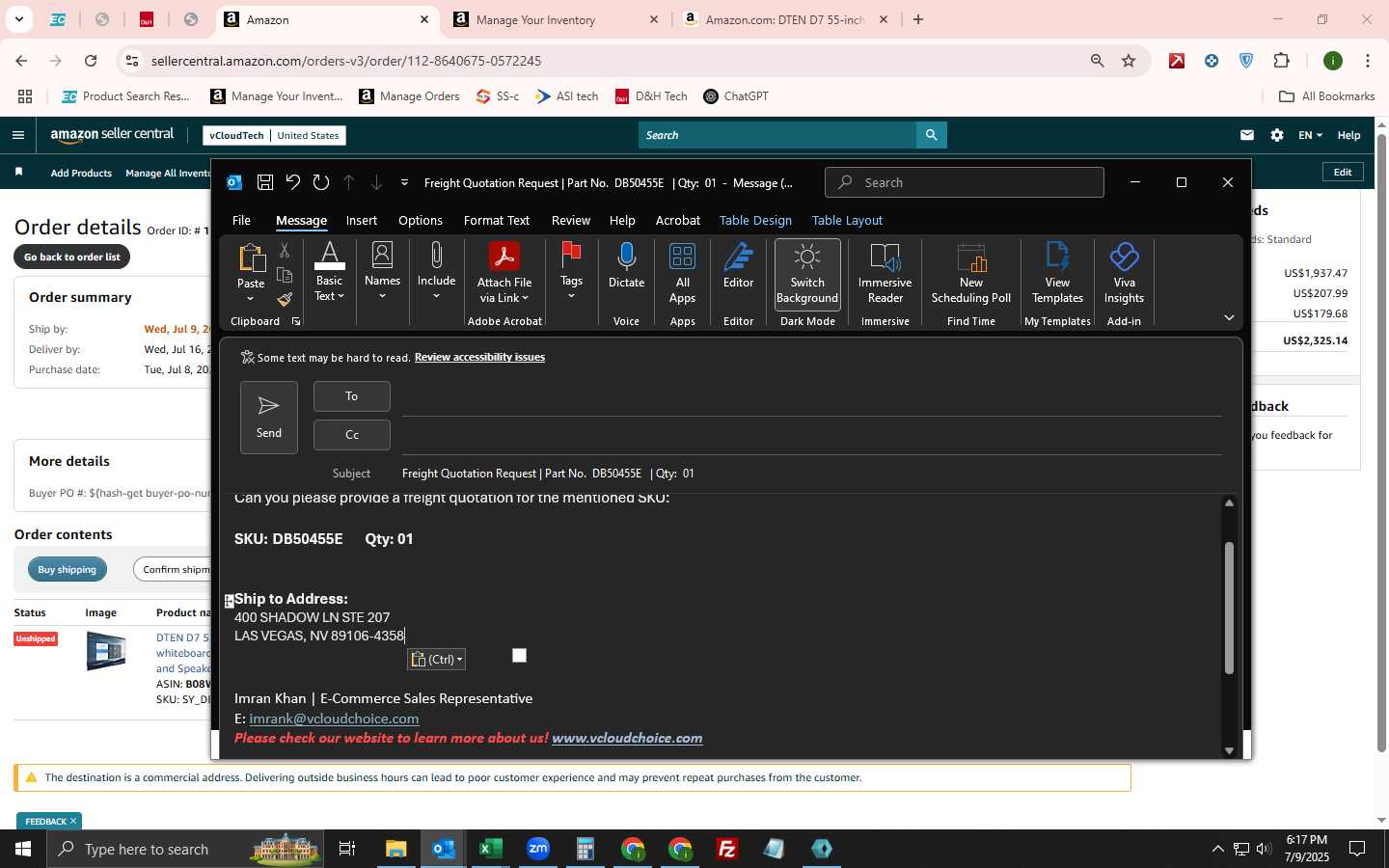Viewport: 1389px width, 868px height.
Task: Open the Review tab
Action: click(x=571, y=220)
